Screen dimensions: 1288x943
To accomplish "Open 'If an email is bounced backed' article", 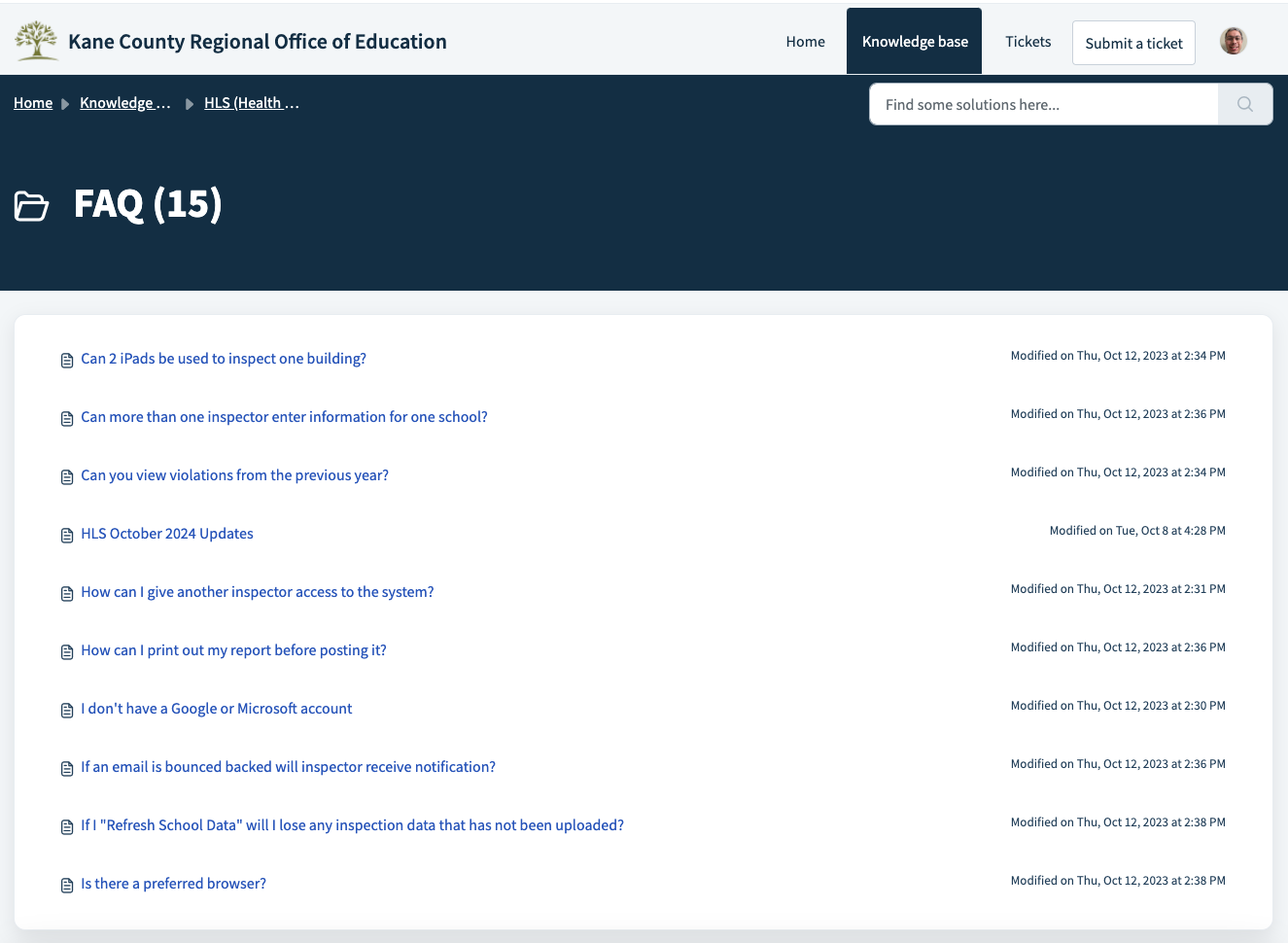I will [x=288, y=767].
